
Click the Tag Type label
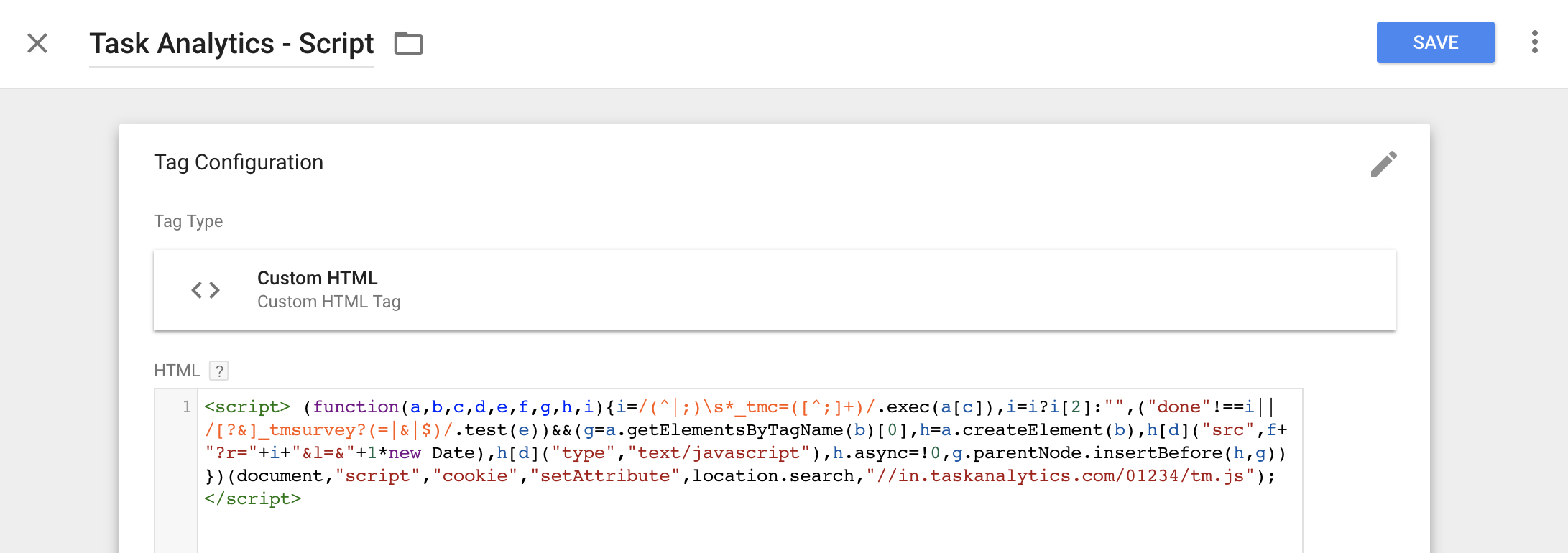tap(188, 221)
